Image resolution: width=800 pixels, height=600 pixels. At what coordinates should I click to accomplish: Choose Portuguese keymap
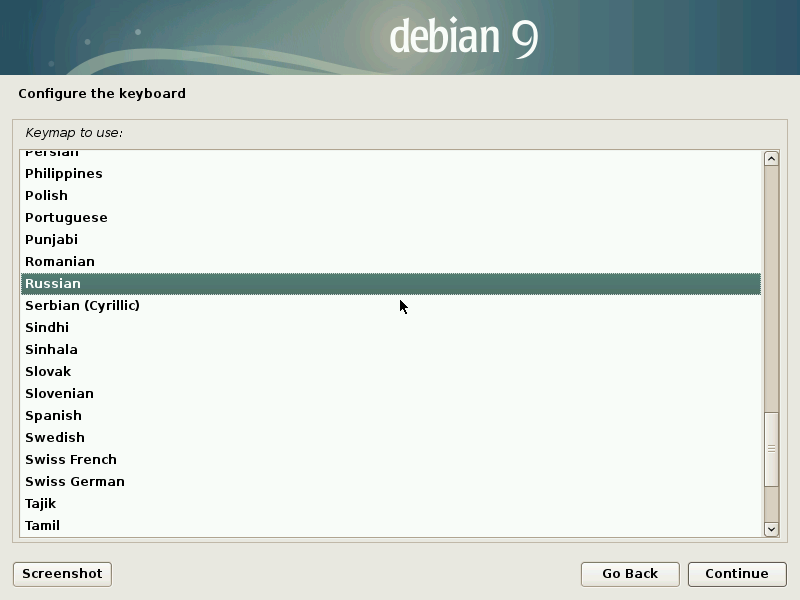click(391, 217)
